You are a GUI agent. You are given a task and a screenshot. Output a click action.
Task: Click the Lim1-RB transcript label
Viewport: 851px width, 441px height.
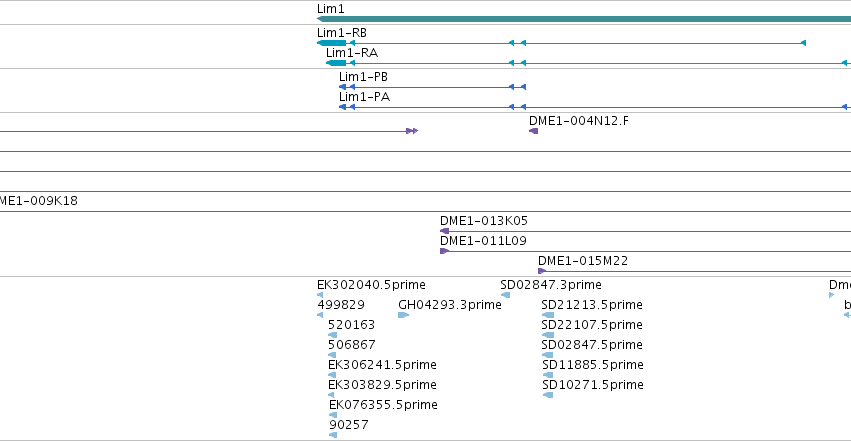342,33
